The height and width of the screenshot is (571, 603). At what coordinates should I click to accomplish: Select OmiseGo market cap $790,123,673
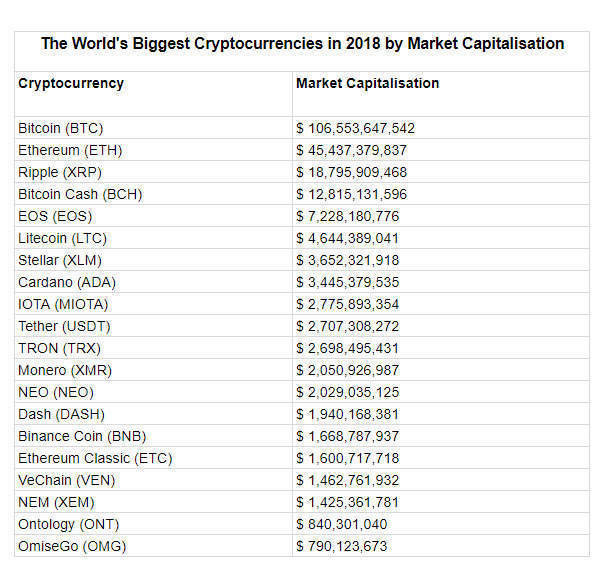(x=341, y=546)
